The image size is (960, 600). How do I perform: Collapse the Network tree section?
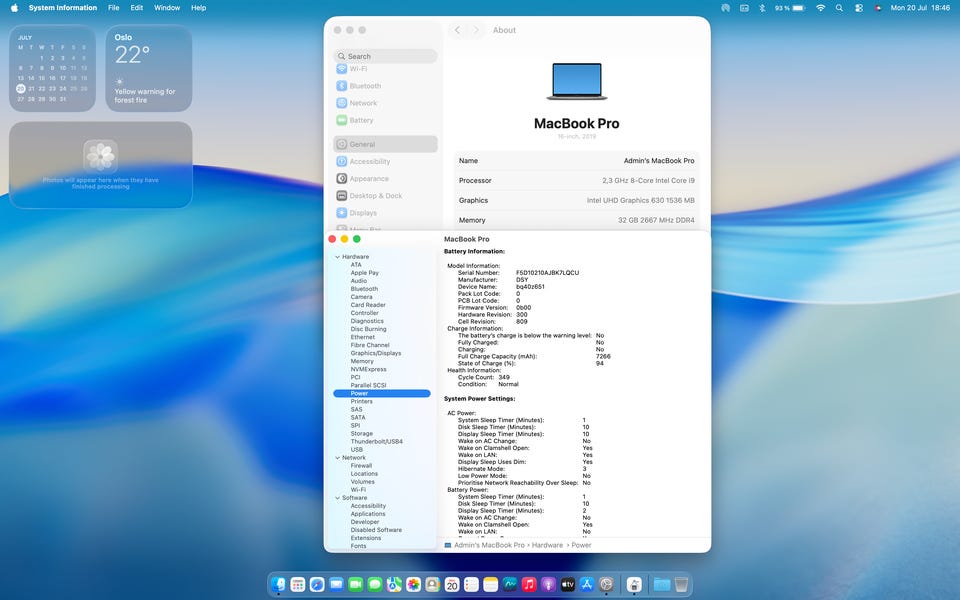pyautogui.click(x=337, y=458)
